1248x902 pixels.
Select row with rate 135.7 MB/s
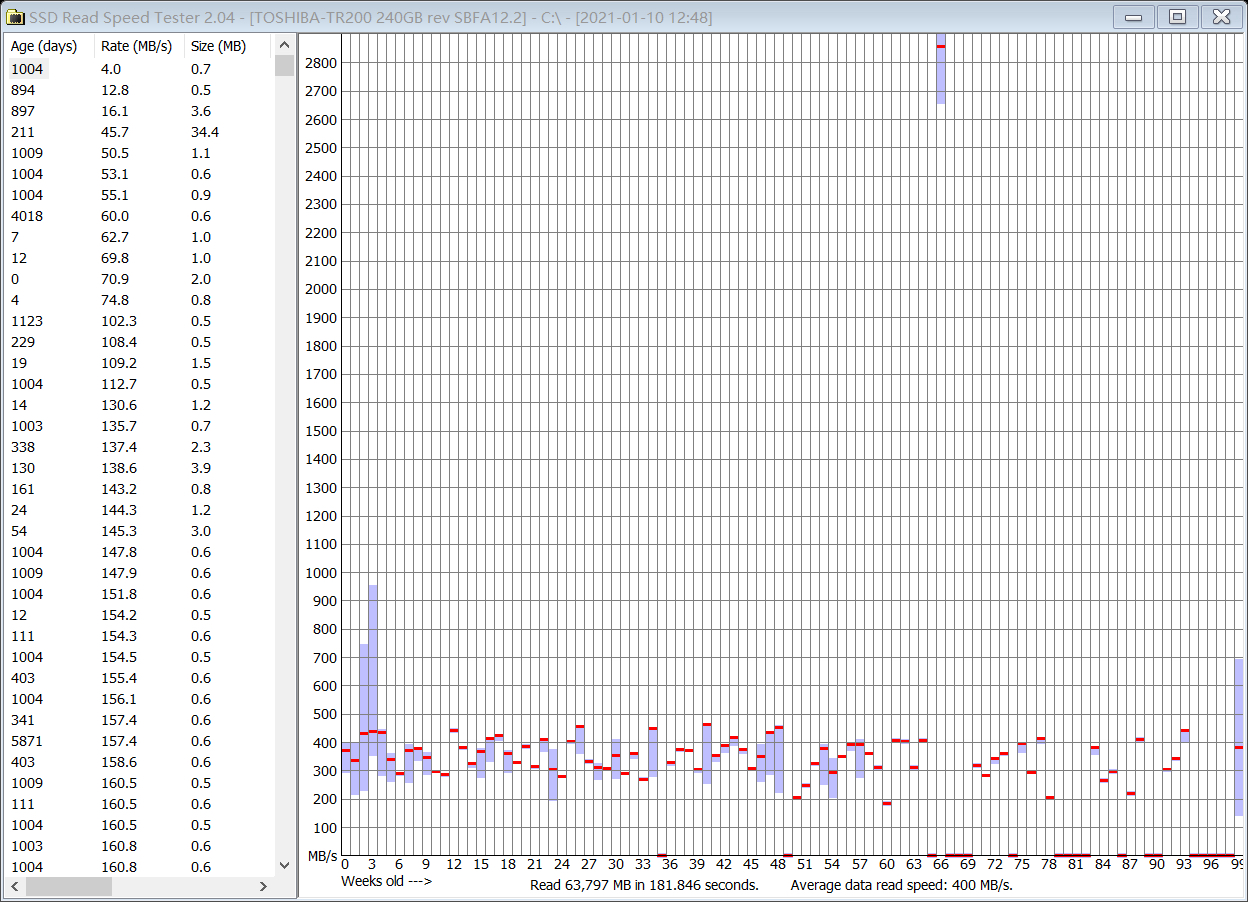pos(140,426)
